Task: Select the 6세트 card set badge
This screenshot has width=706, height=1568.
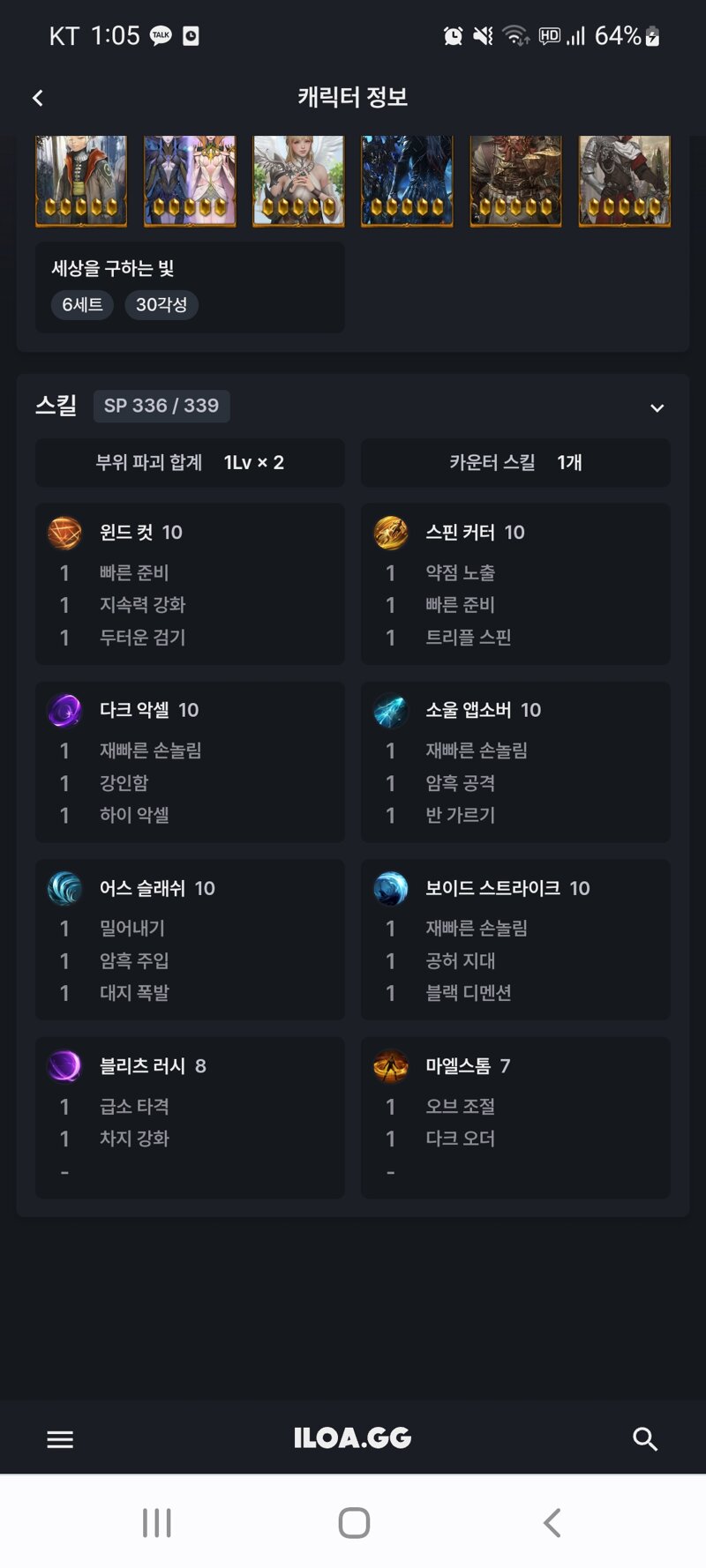Action: pos(82,305)
